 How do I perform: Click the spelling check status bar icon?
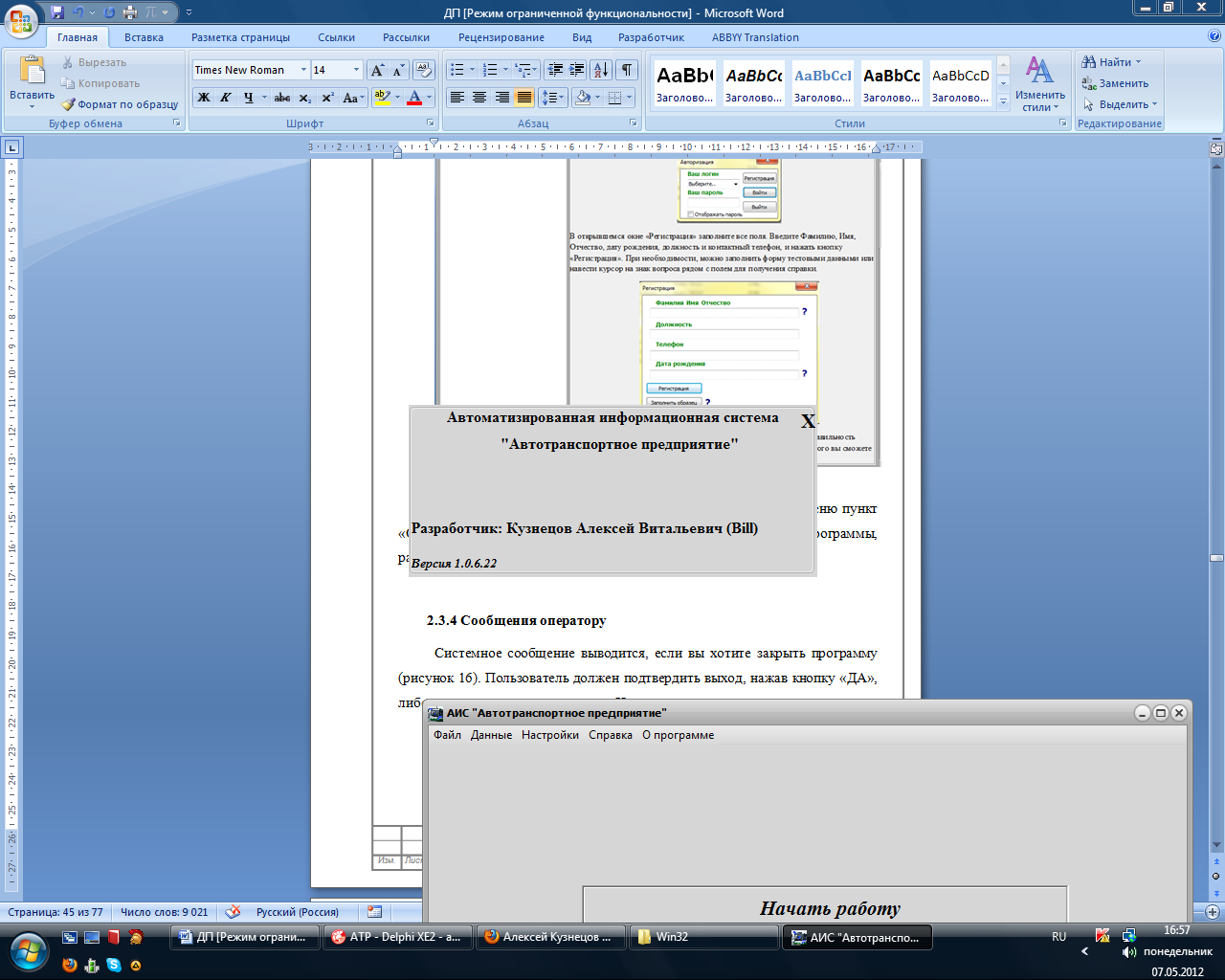click(x=233, y=912)
